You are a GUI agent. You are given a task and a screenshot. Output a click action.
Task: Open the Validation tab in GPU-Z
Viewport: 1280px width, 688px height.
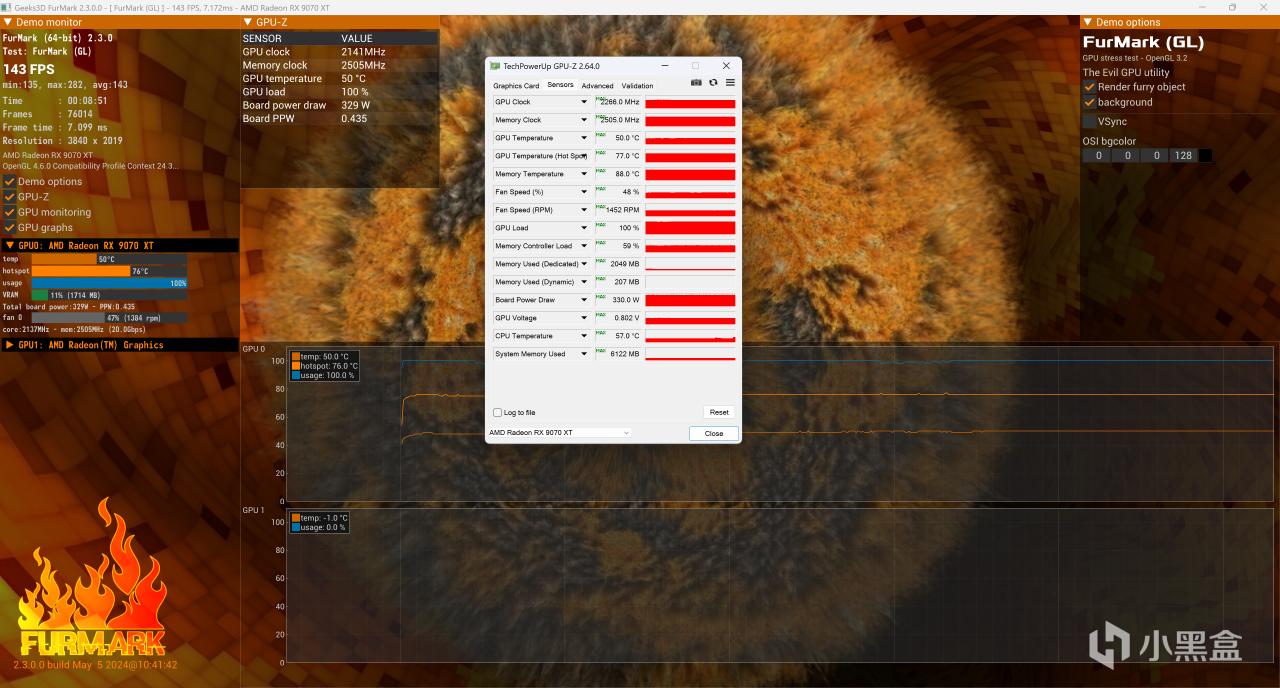pyautogui.click(x=637, y=86)
